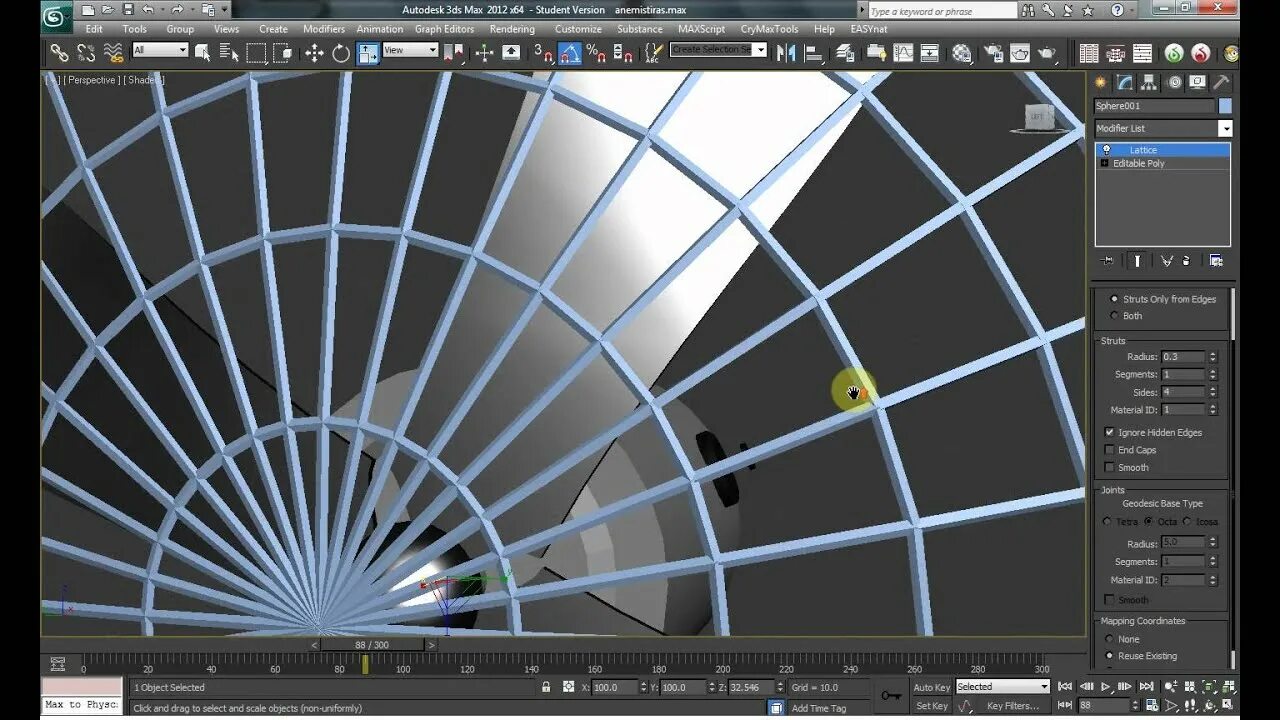
Task: Toggle the Angle Snap button
Action: point(569,53)
